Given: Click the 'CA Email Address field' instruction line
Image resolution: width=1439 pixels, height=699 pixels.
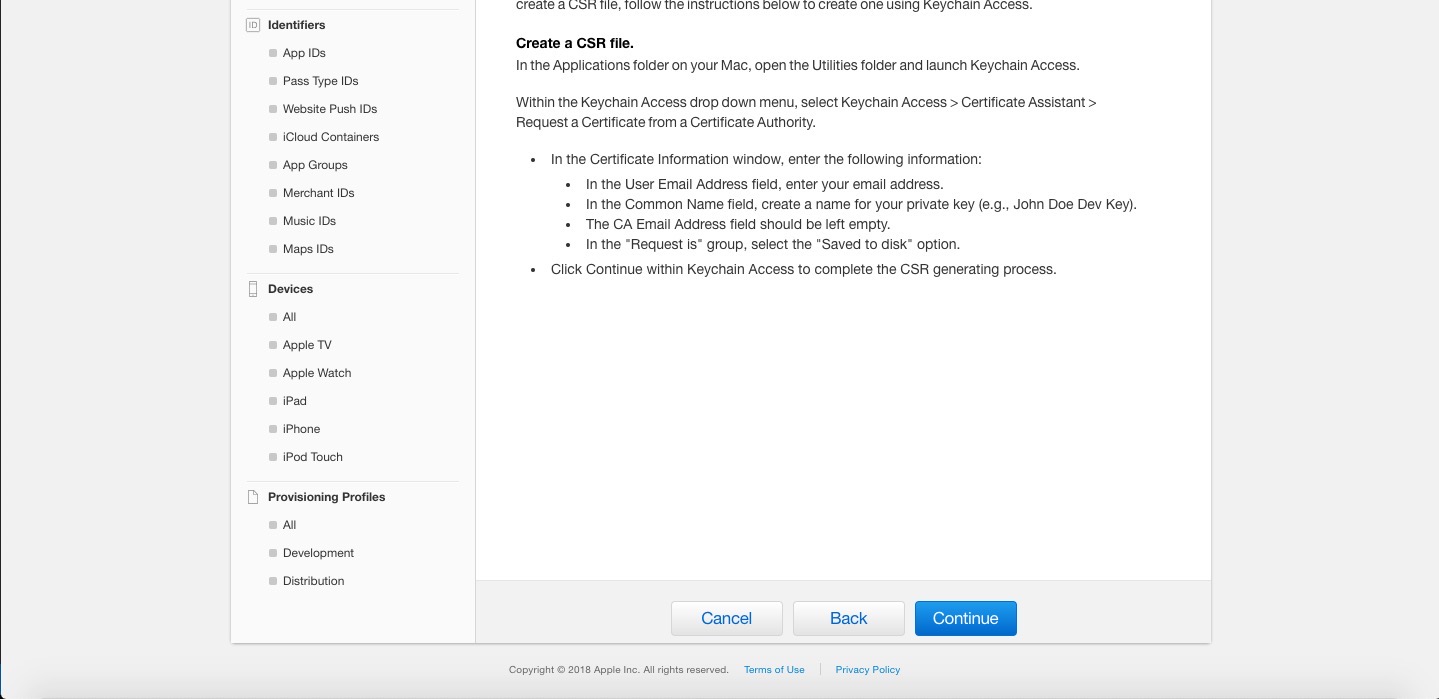Looking at the screenshot, I should (x=738, y=224).
